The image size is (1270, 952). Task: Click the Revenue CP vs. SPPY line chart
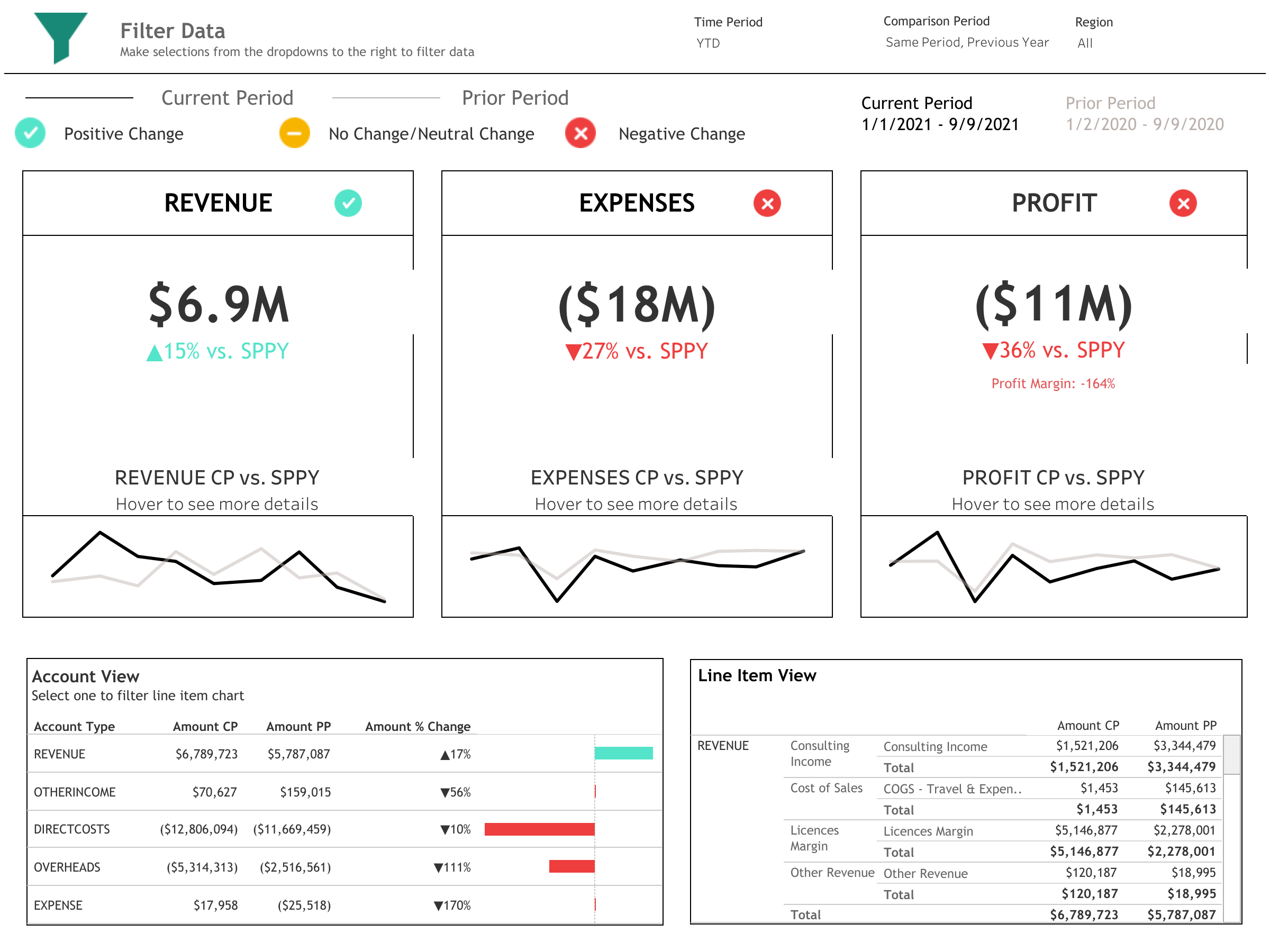click(x=218, y=566)
